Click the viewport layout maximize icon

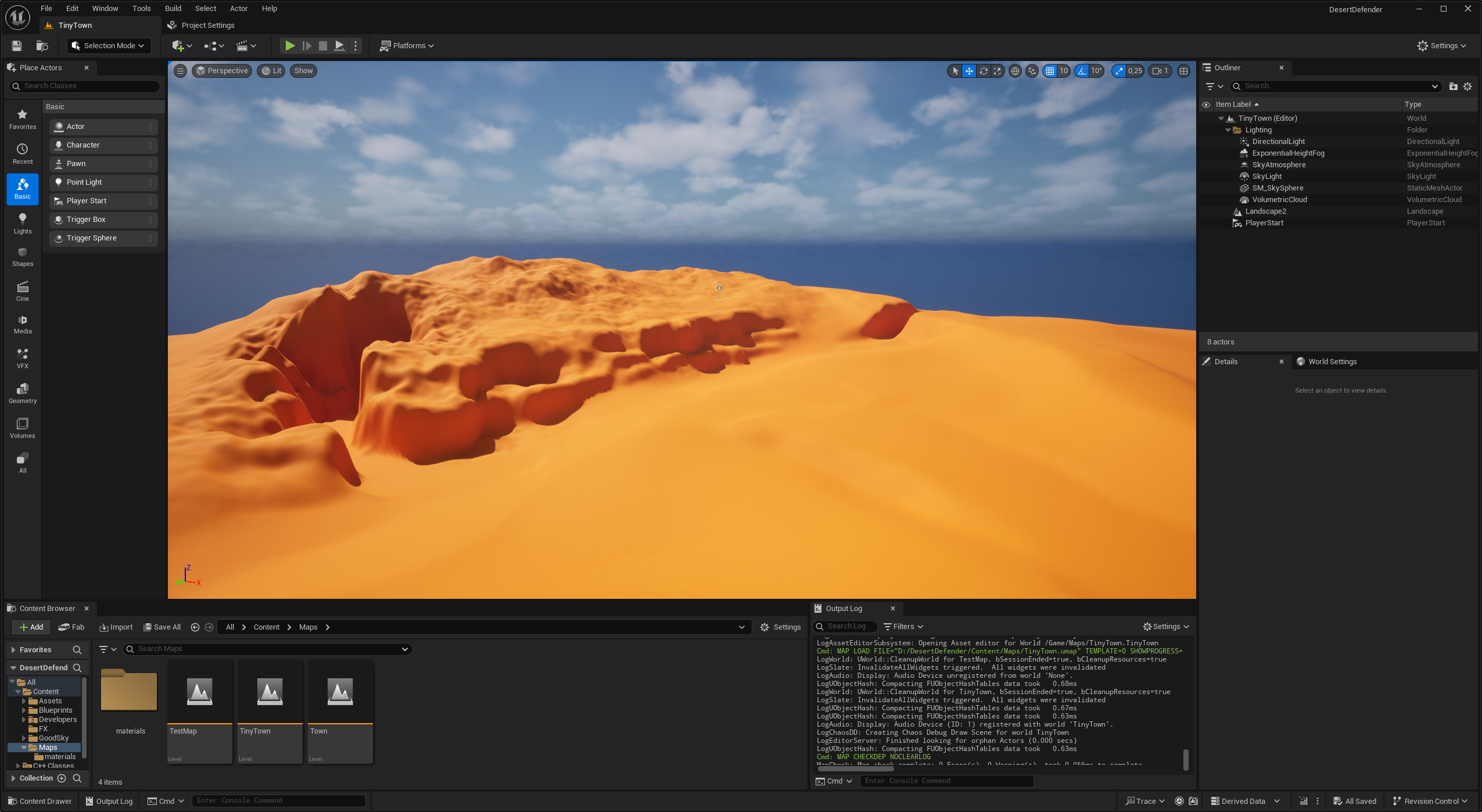tap(1183, 71)
